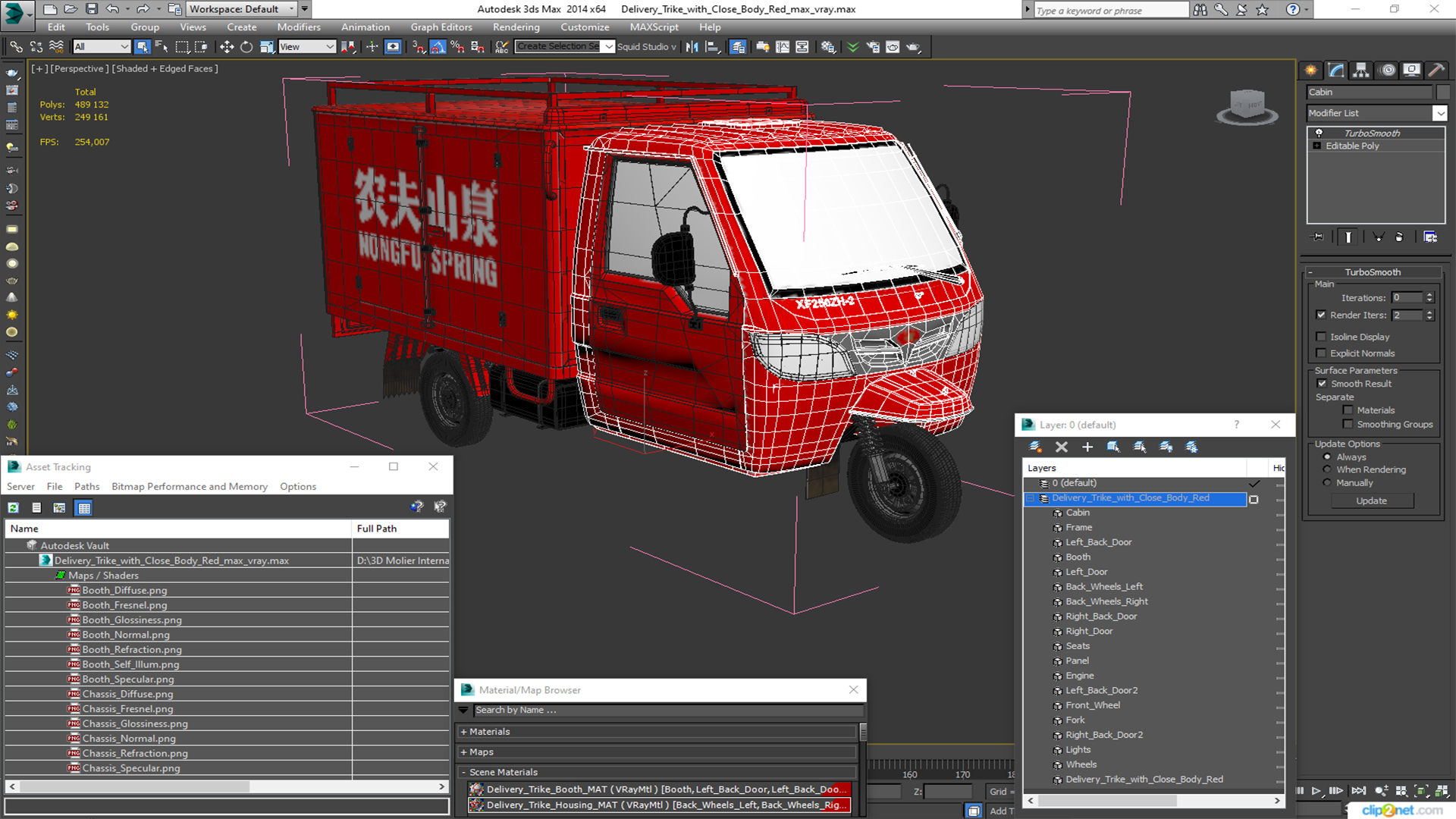1456x819 pixels.
Task: Click the Iterations value field
Action: pos(1407,298)
